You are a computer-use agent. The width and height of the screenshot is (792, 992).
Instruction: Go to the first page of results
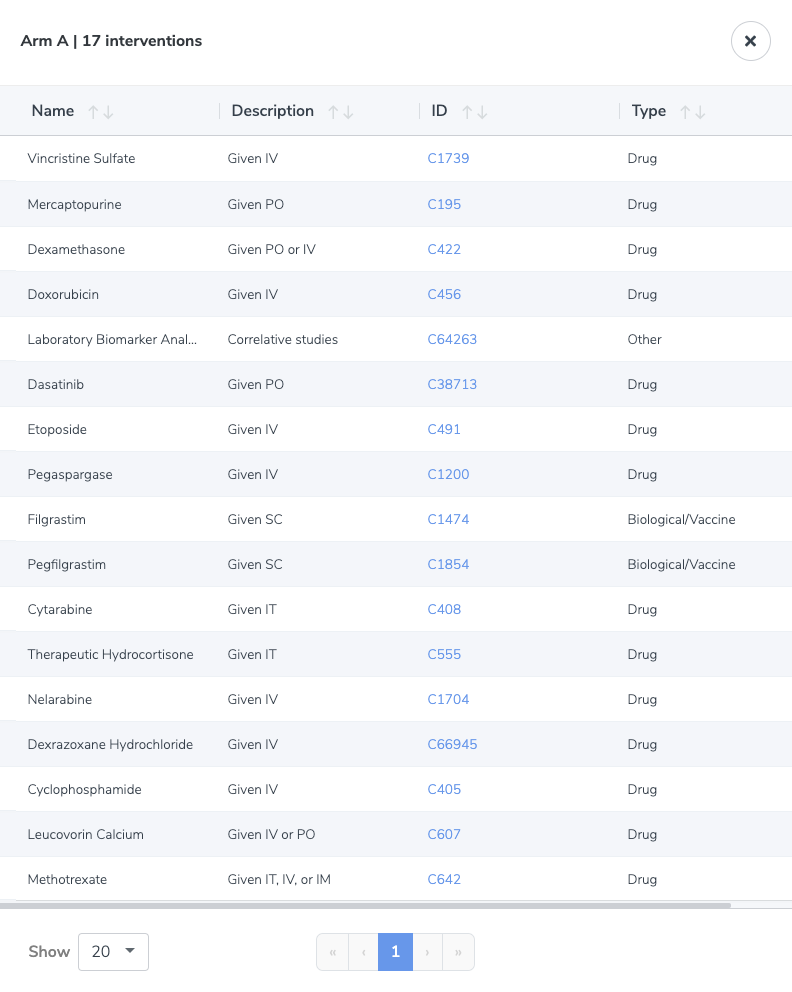[333, 952]
